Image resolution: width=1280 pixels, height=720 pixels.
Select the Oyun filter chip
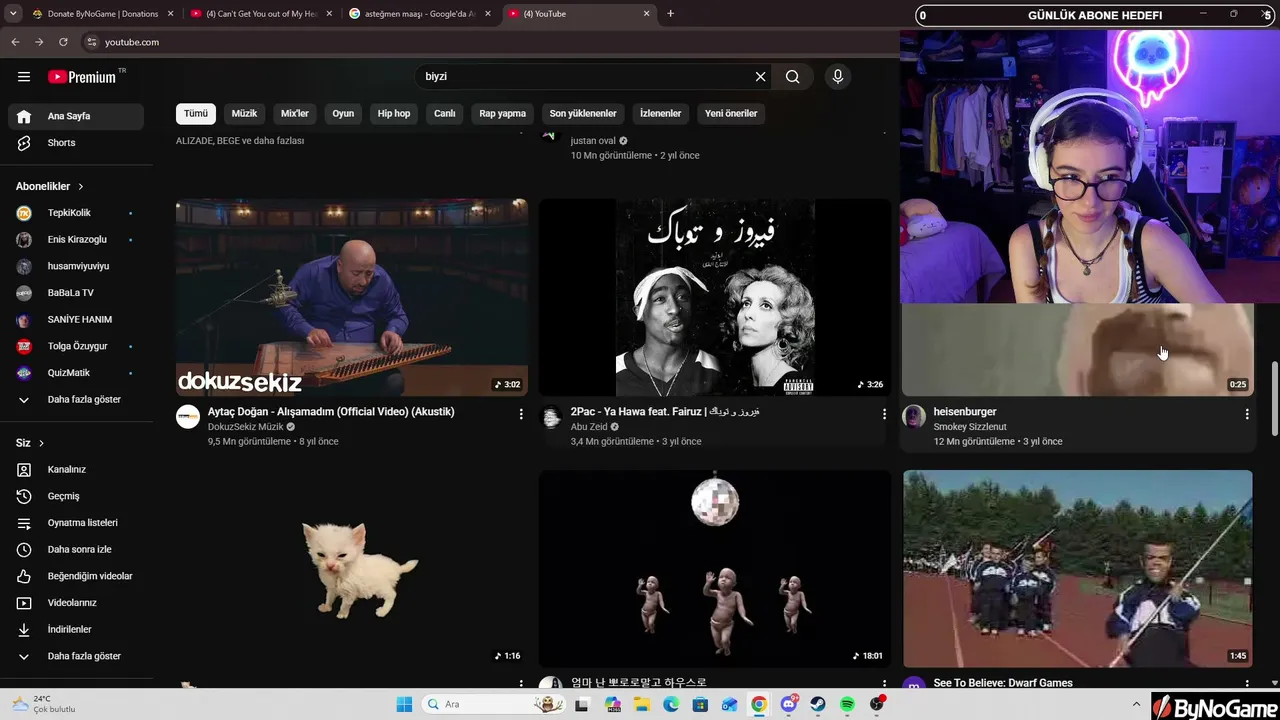(x=343, y=114)
